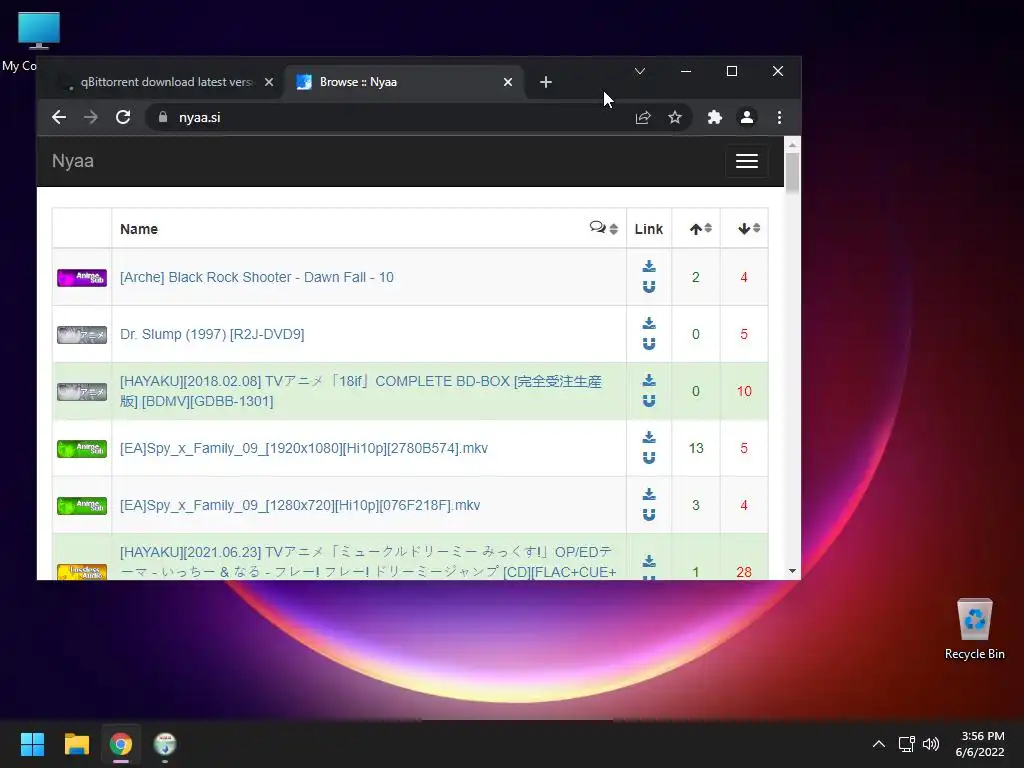Open Spy_x_Family_09 1280x720 mkv link

pos(300,505)
